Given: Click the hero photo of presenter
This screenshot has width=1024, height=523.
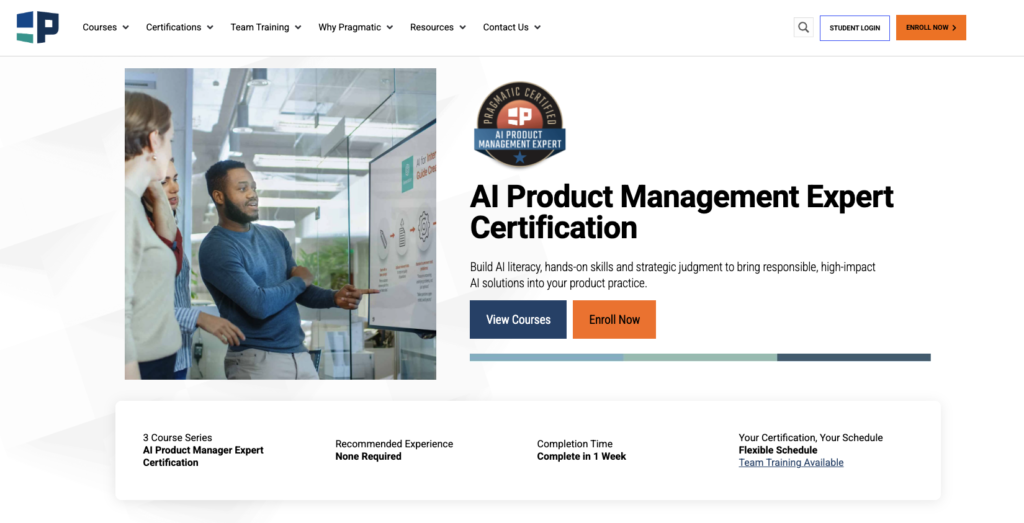Looking at the screenshot, I should click(x=280, y=224).
